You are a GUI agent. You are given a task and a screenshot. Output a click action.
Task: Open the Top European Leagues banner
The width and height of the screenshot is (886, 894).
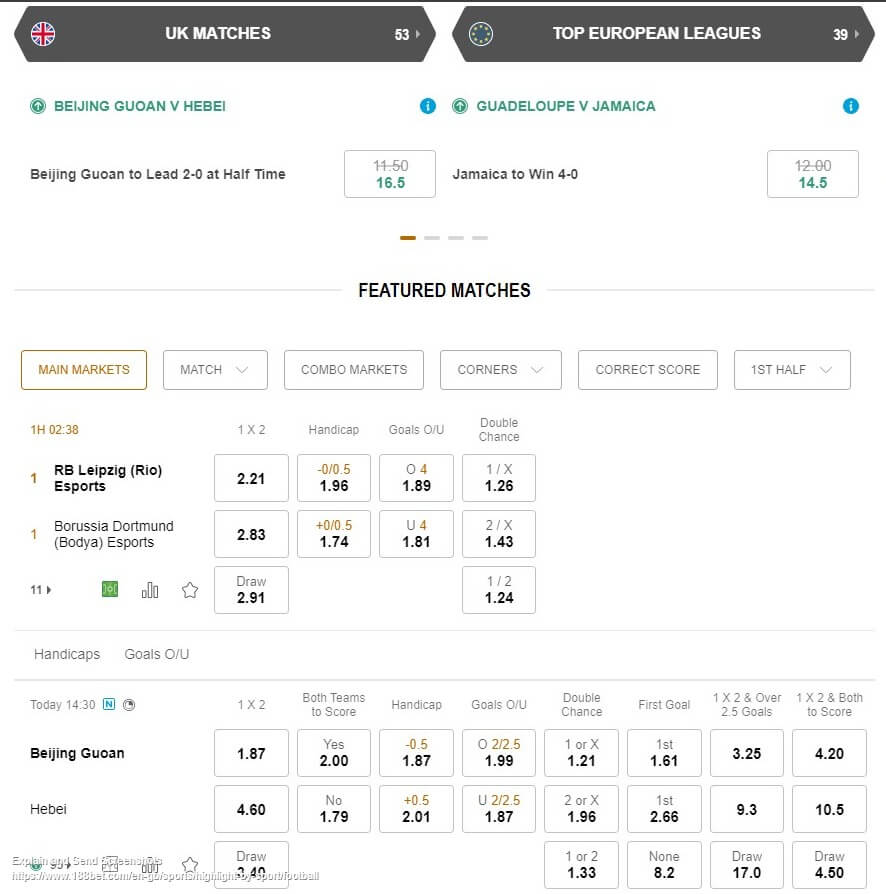point(663,34)
